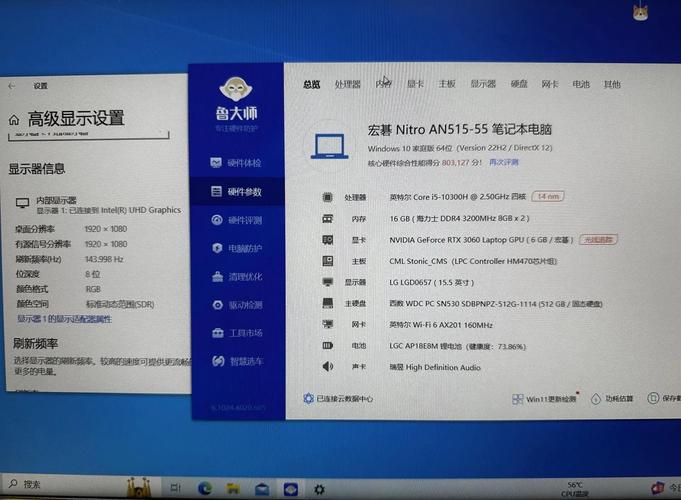Go back with Settings arrow
This screenshot has height=500, width=681.
point(12,86)
